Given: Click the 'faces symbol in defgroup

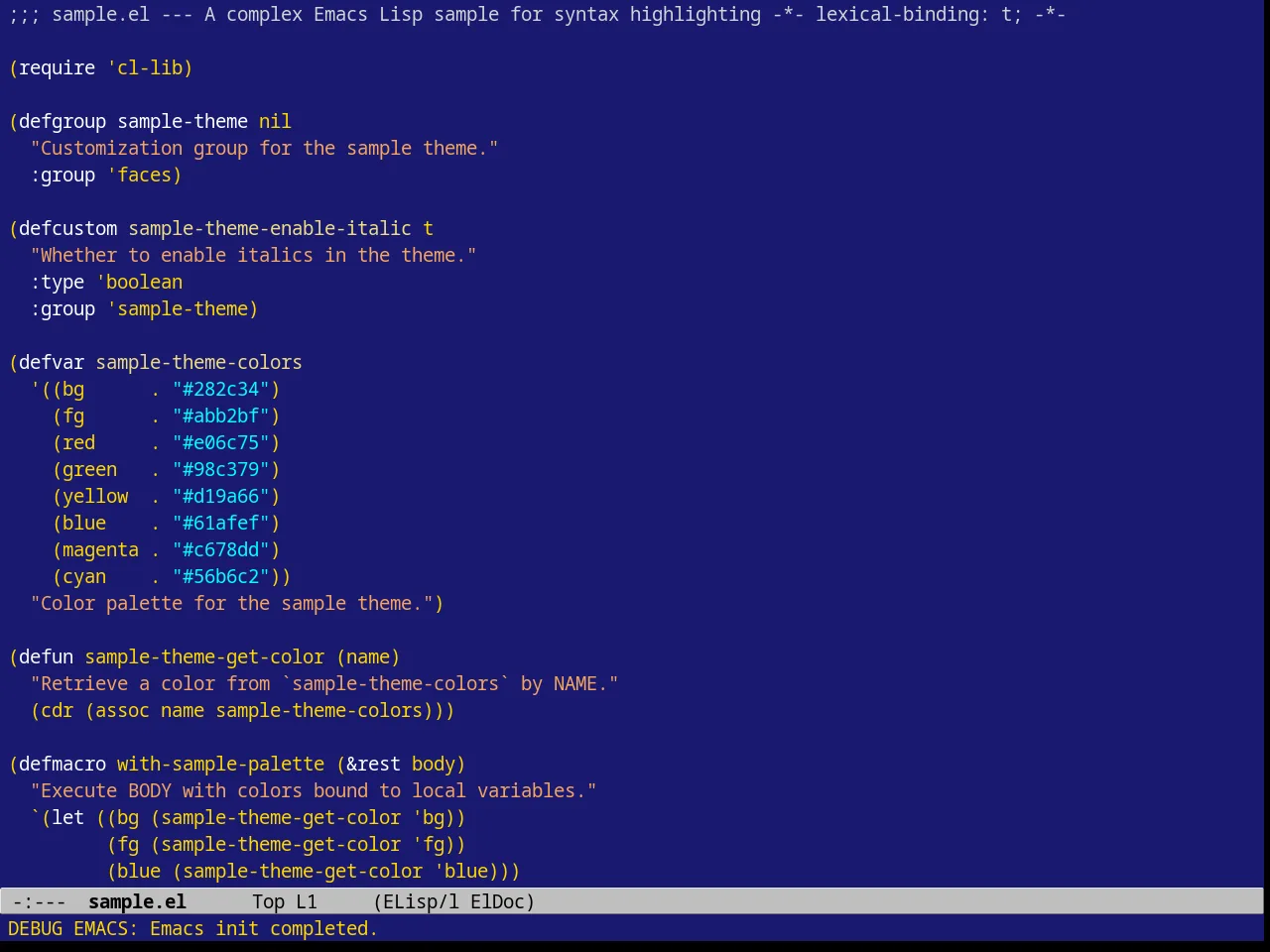Looking at the screenshot, I should pos(139,175).
